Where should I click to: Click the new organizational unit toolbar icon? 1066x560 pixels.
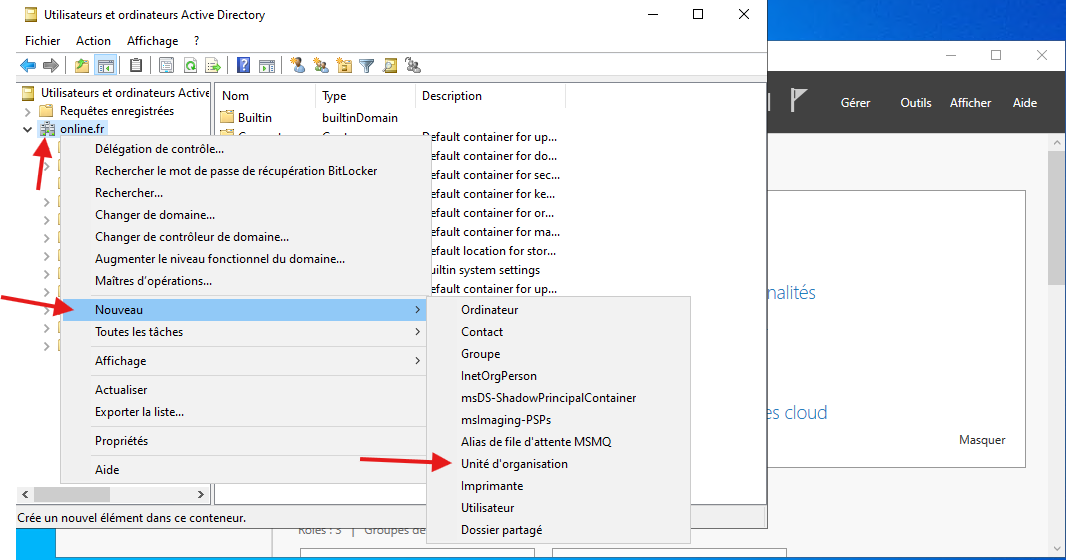(344, 65)
